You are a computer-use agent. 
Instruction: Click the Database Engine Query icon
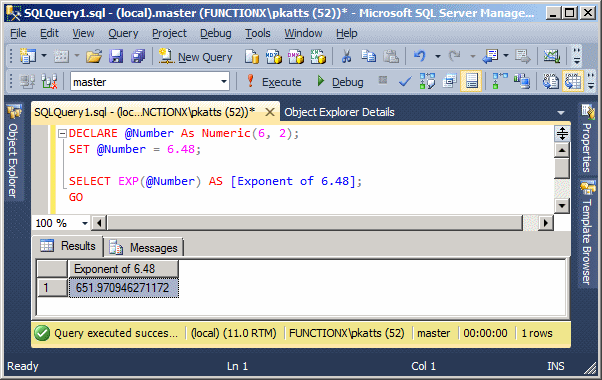[252, 56]
